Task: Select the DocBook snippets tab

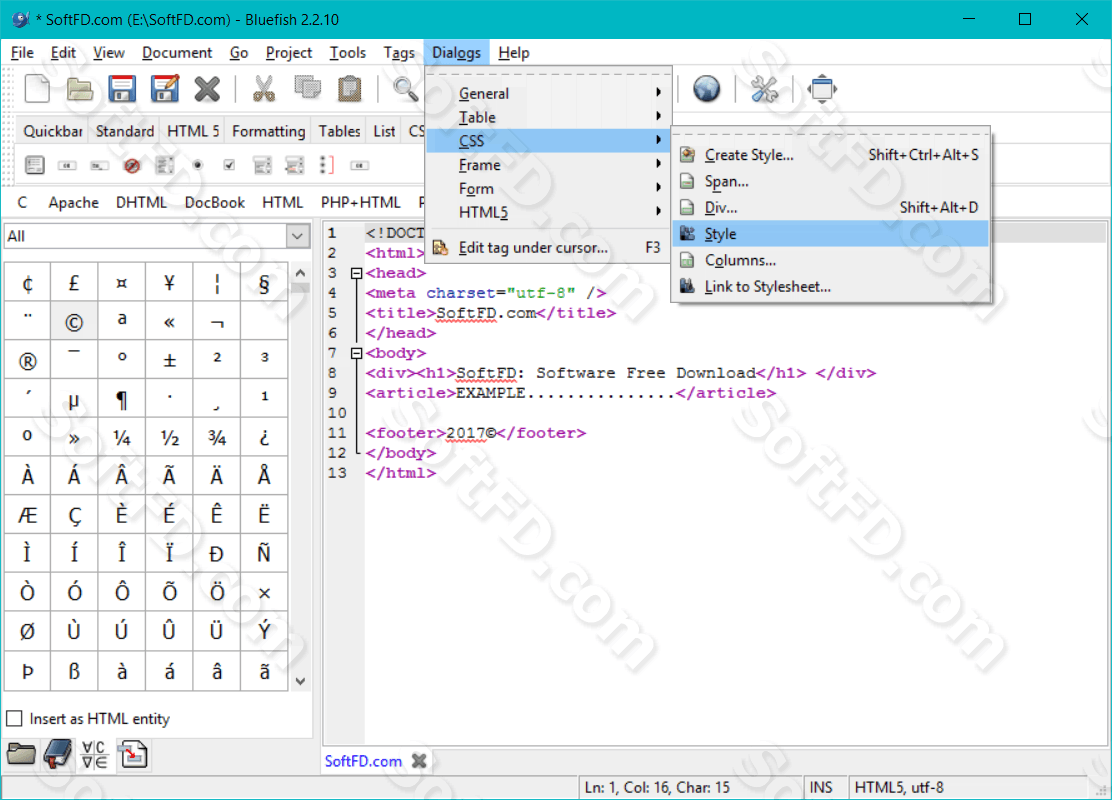Action: (214, 202)
